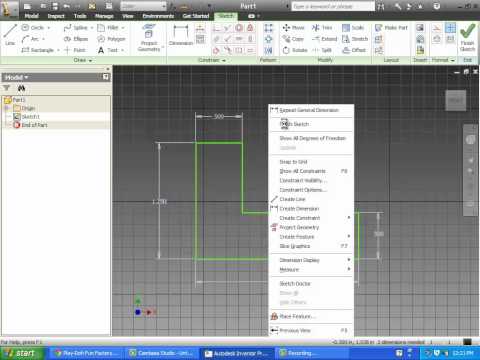The image size is (480, 360).
Task: Select the Line drawing tool
Action: (x=10, y=35)
